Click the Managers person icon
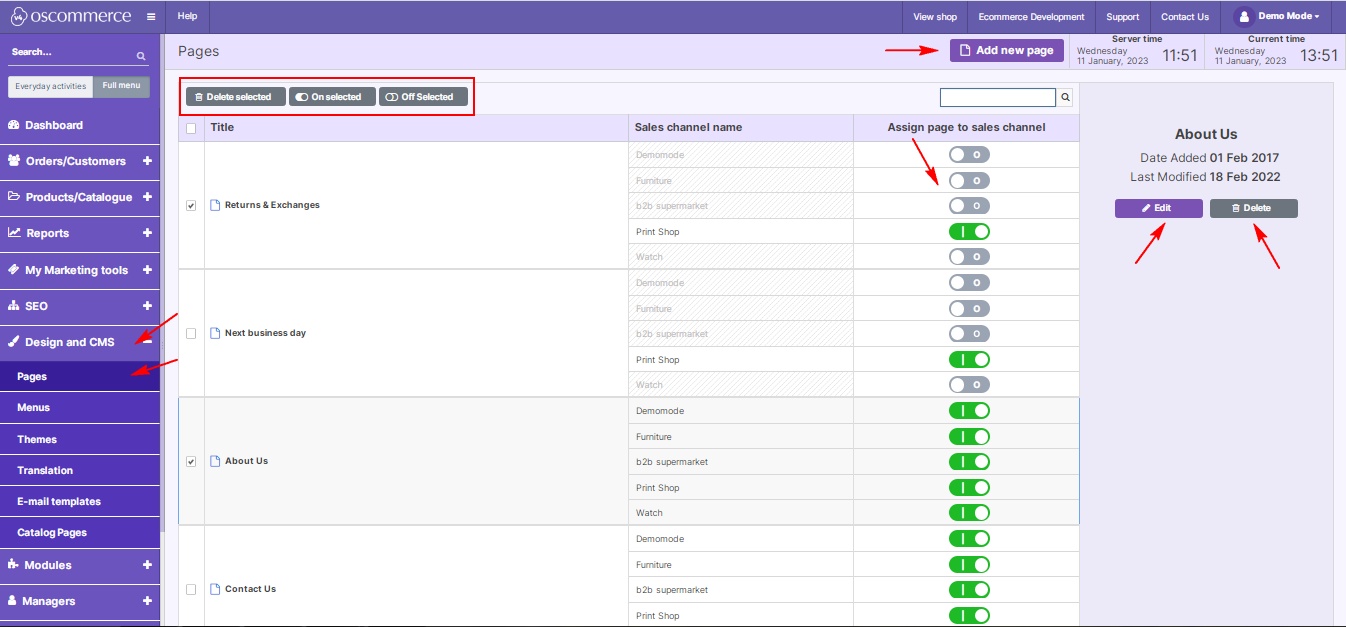1346x627 pixels. coord(13,601)
